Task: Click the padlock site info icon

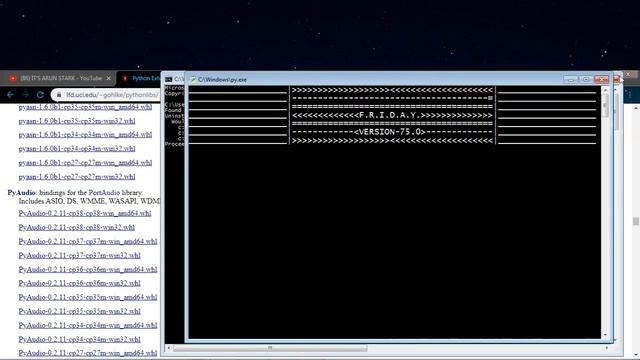Action: [59, 95]
